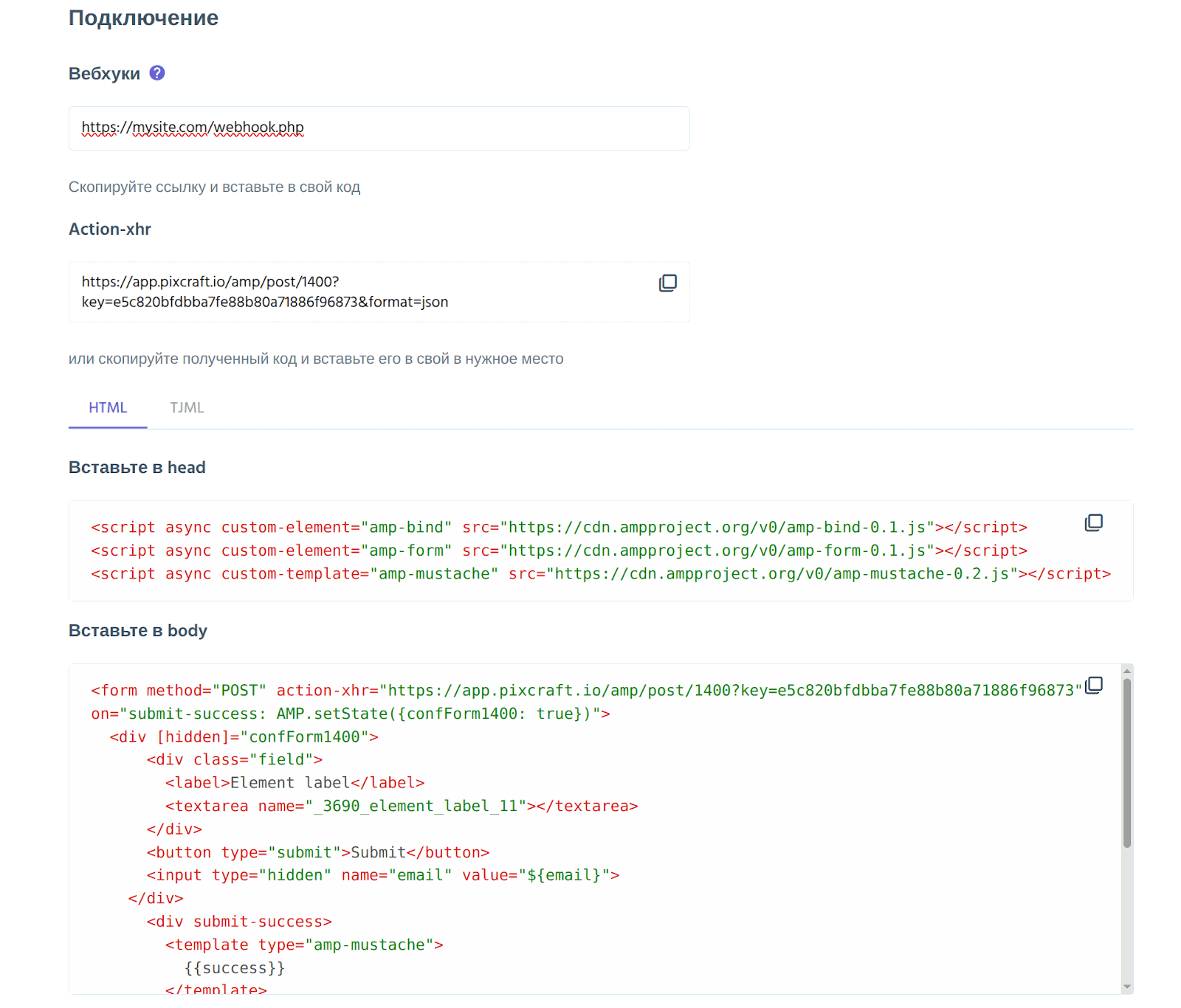The height and width of the screenshot is (1008, 1181).
Task: Click the template type="amp-mustache" line
Action: [304, 945]
